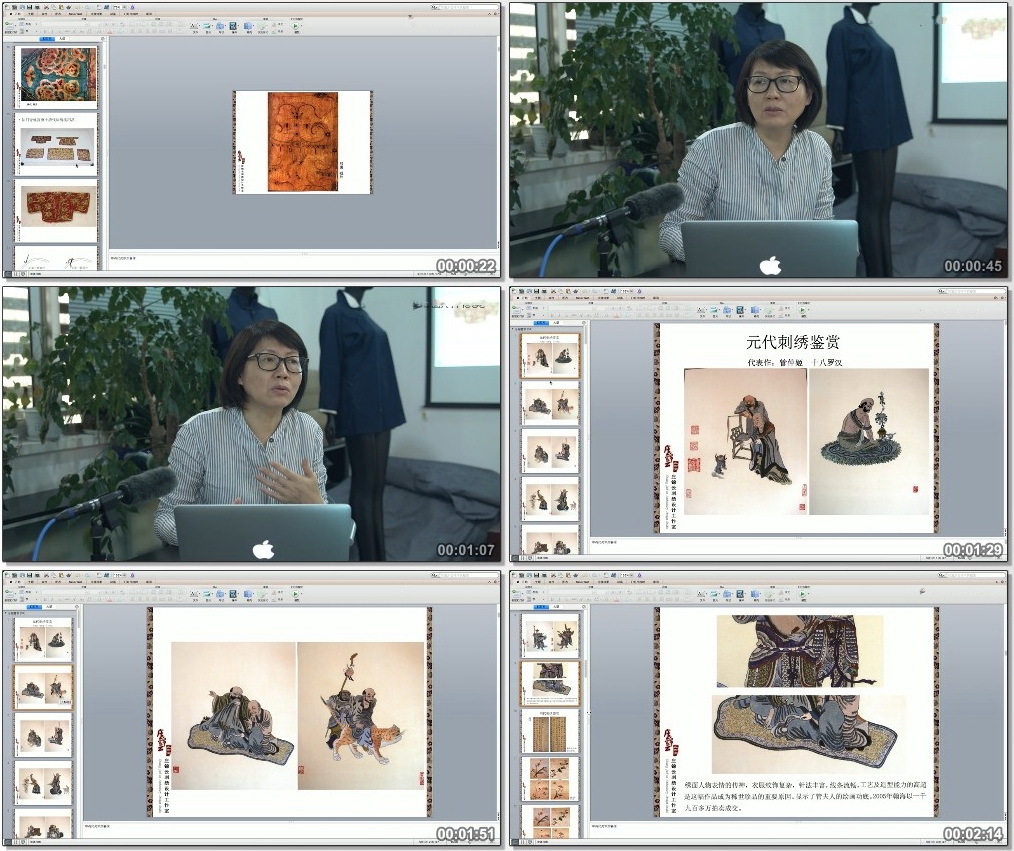The height and width of the screenshot is (851, 1014).
Task: Click search field in 00:02:14 frame toolbar
Action: (x=974, y=575)
